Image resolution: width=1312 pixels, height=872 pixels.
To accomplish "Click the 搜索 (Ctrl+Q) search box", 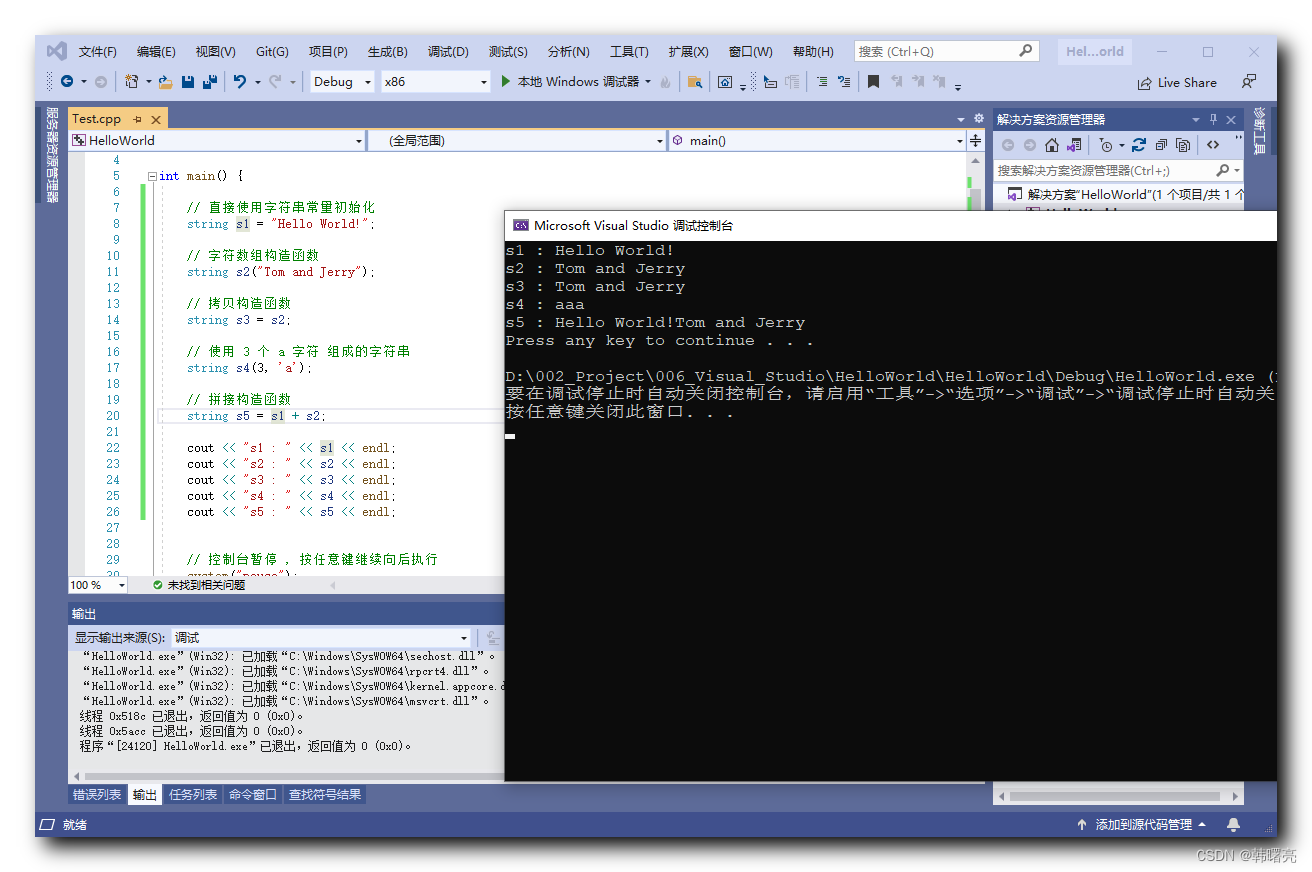I will (x=946, y=51).
